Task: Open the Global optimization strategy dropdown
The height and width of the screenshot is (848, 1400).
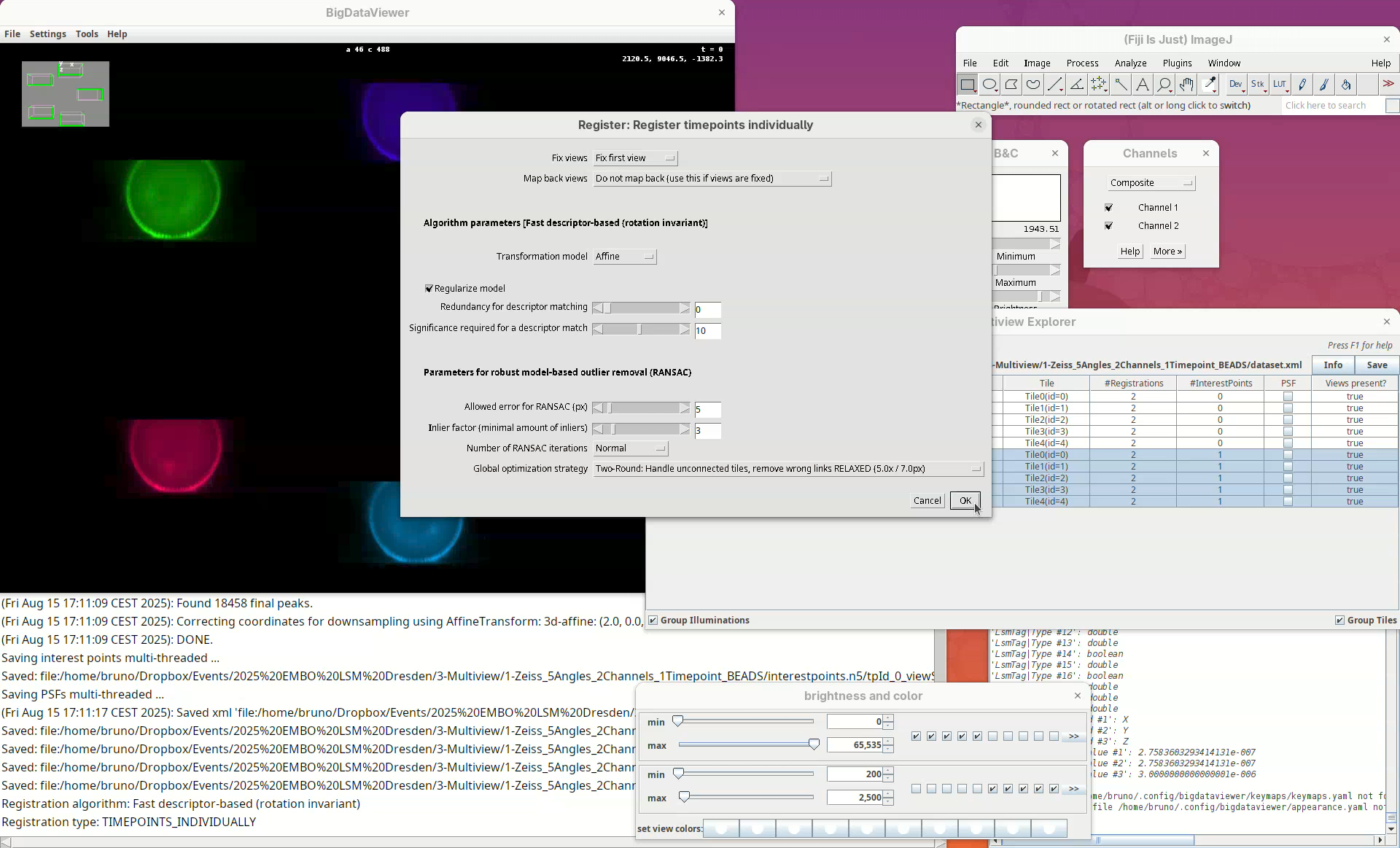Action: 788,469
